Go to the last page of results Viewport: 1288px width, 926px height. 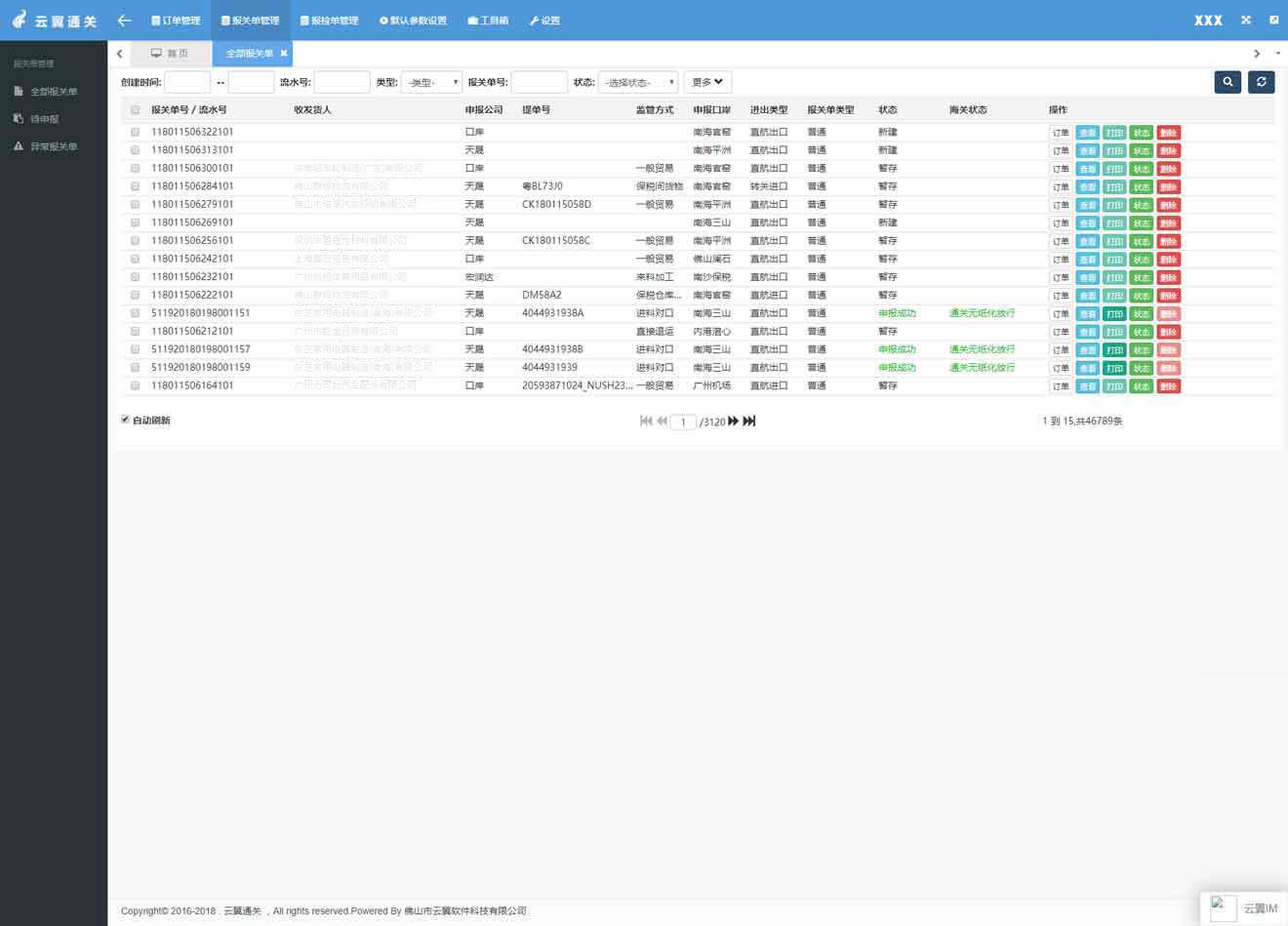[x=749, y=422]
